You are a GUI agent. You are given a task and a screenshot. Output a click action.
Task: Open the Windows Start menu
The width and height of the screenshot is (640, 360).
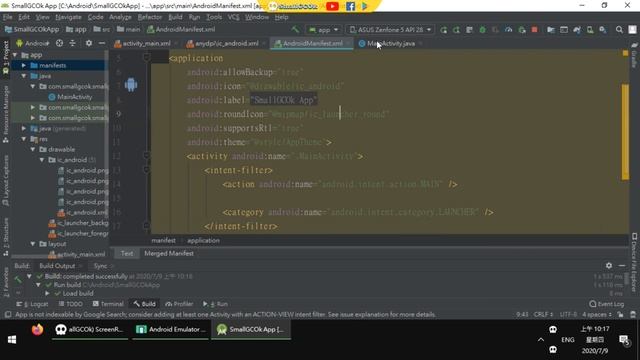(12, 340)
